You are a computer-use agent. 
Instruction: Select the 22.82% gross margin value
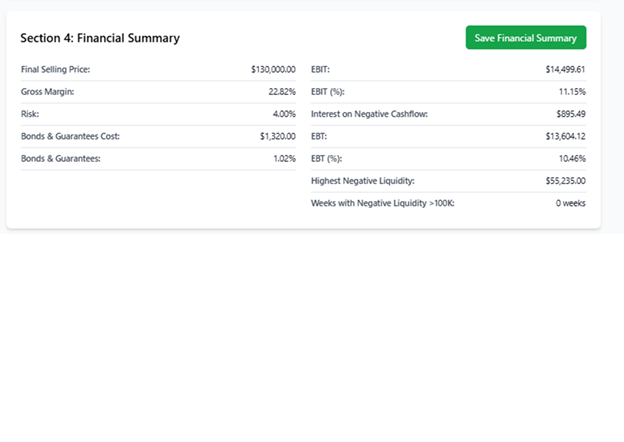[282, 92]
